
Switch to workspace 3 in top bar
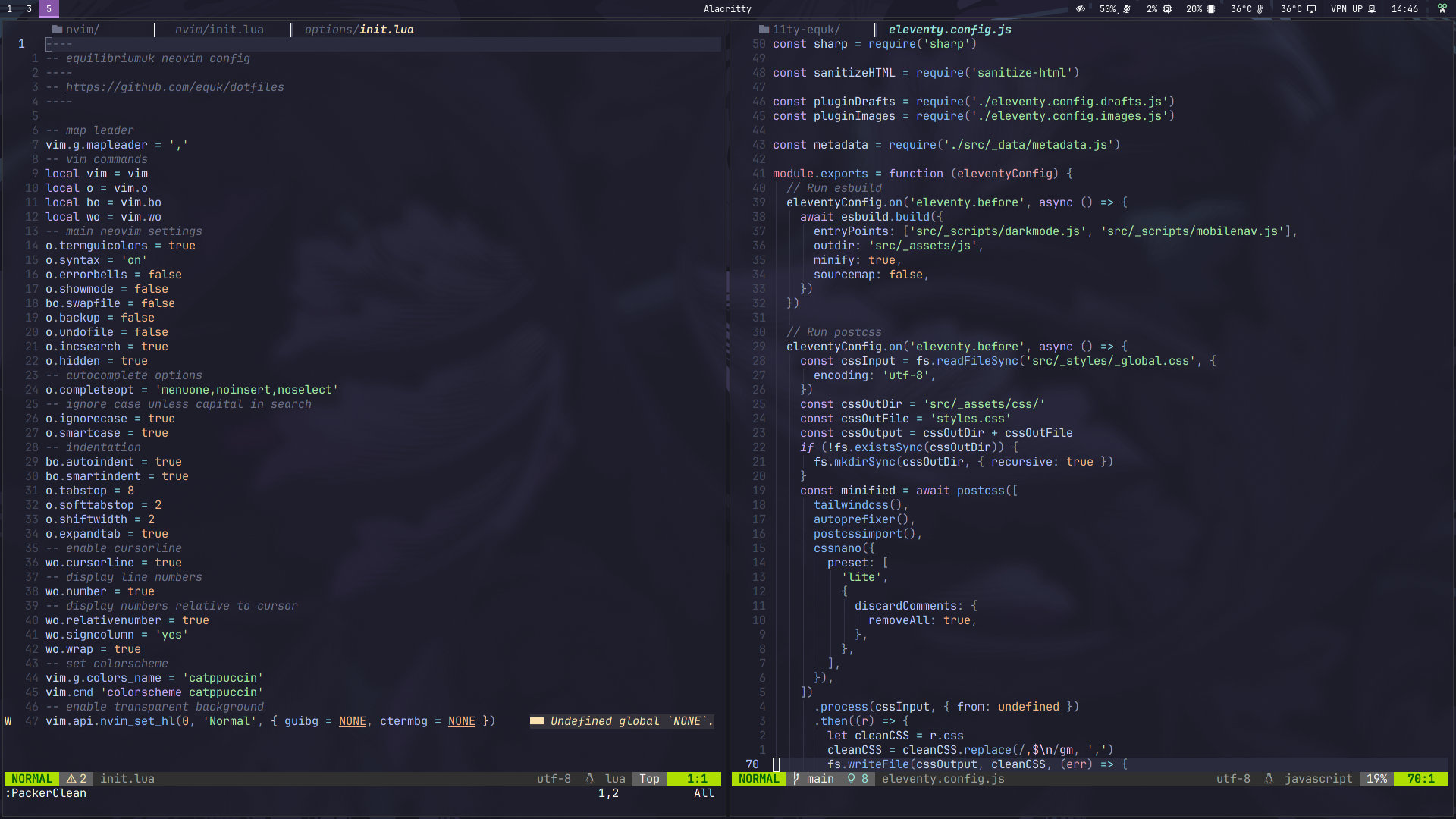(29, 9)
